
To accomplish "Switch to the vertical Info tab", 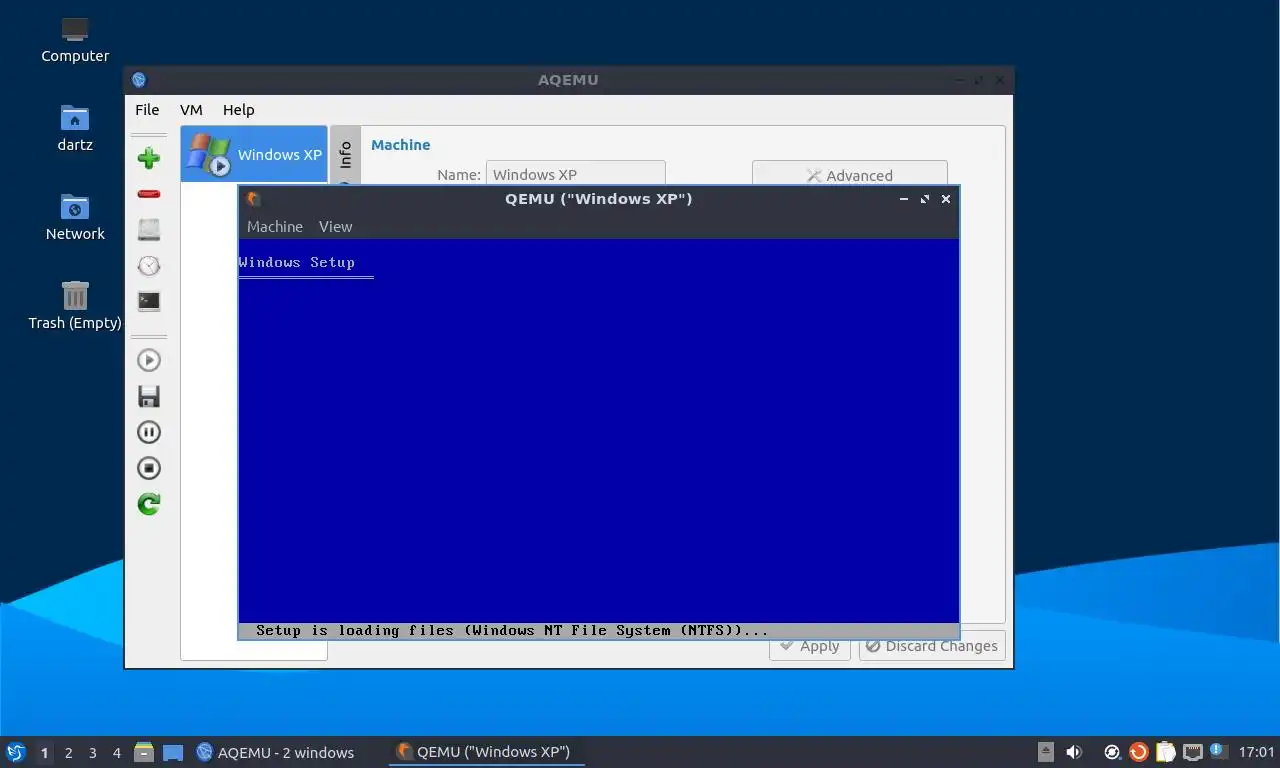I will click(x=345, y=155).
